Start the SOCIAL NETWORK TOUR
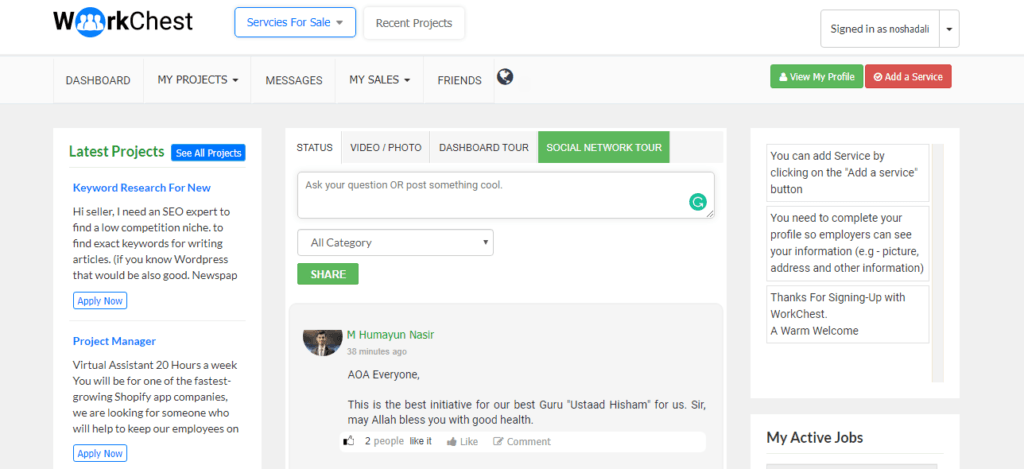This screenshot has height=469, width=1024. (x=604, y=148)
